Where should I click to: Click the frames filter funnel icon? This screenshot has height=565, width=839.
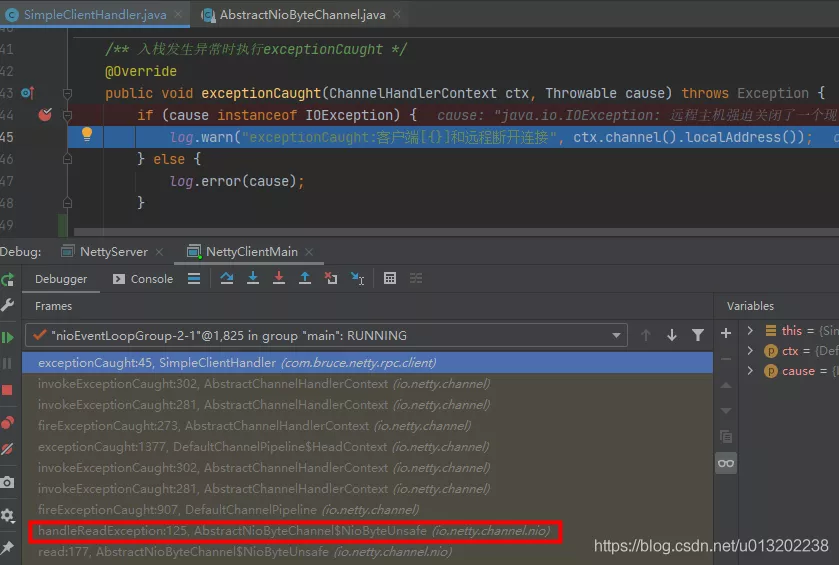click(698, 335)
